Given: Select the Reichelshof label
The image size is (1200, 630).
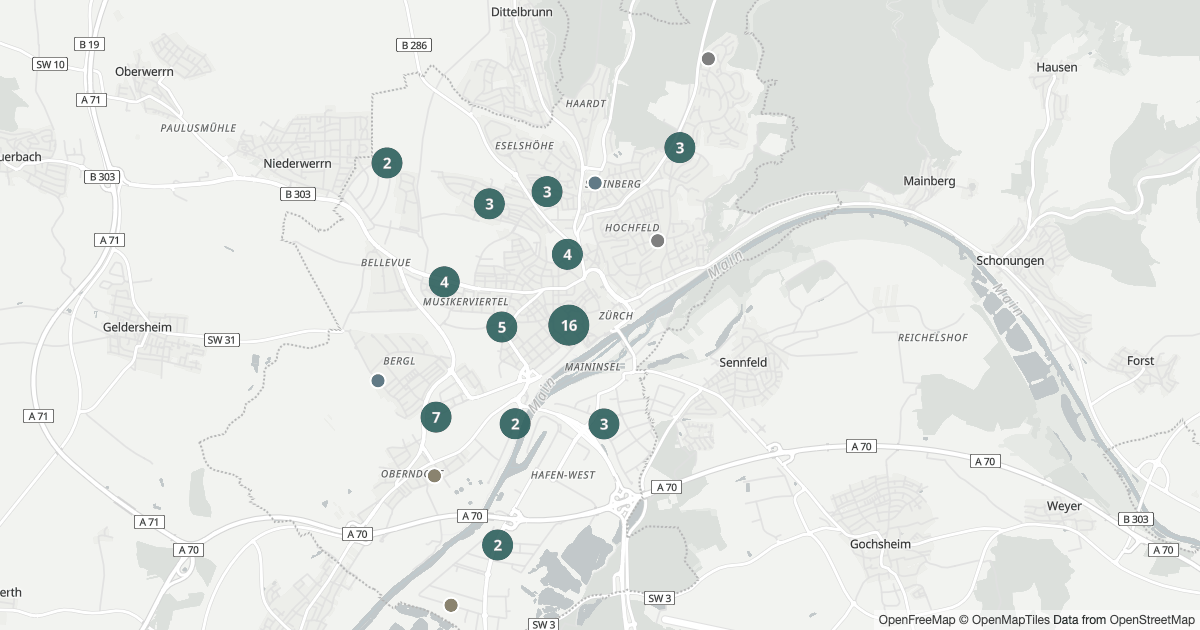Looking at the screenshot, I should coord(933,337).
